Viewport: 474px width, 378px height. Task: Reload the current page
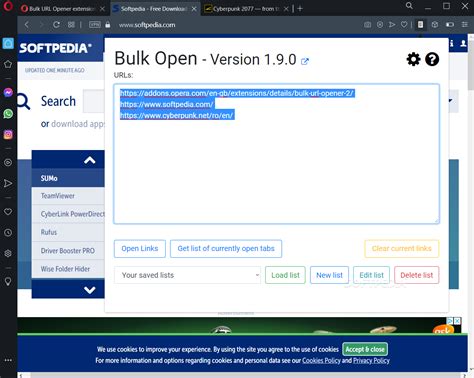56,25
